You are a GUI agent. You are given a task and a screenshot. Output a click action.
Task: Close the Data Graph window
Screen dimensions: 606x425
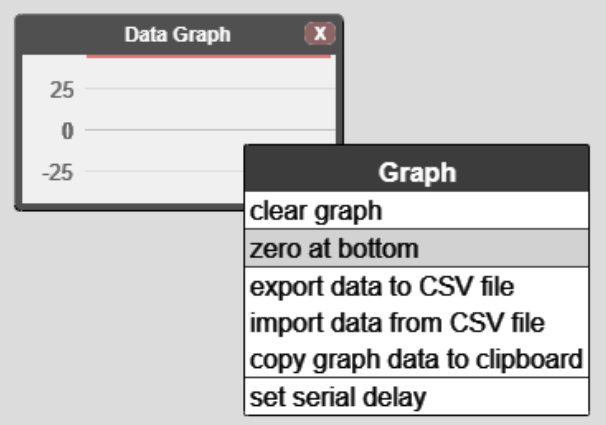(x=320, y=34)
